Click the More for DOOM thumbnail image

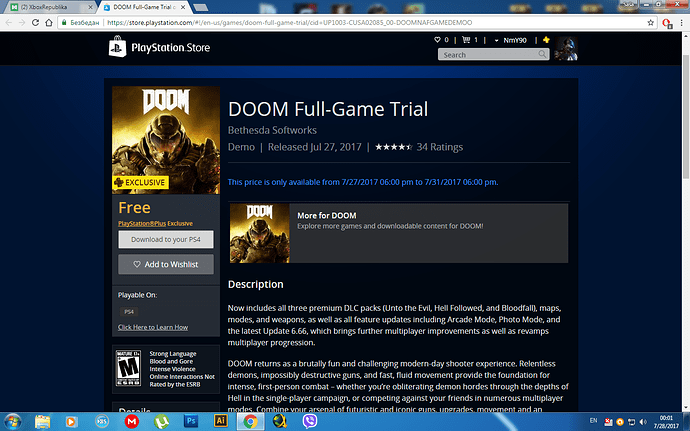[x=260, y=233]
